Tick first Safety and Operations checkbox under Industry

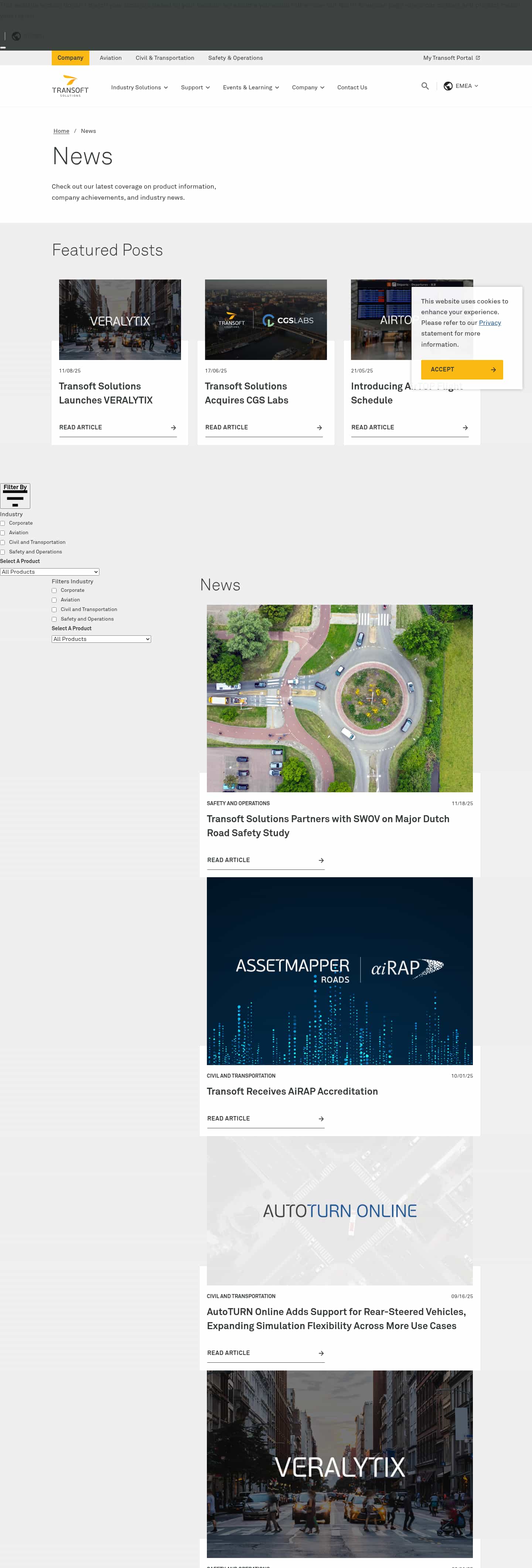click(3, 552)
